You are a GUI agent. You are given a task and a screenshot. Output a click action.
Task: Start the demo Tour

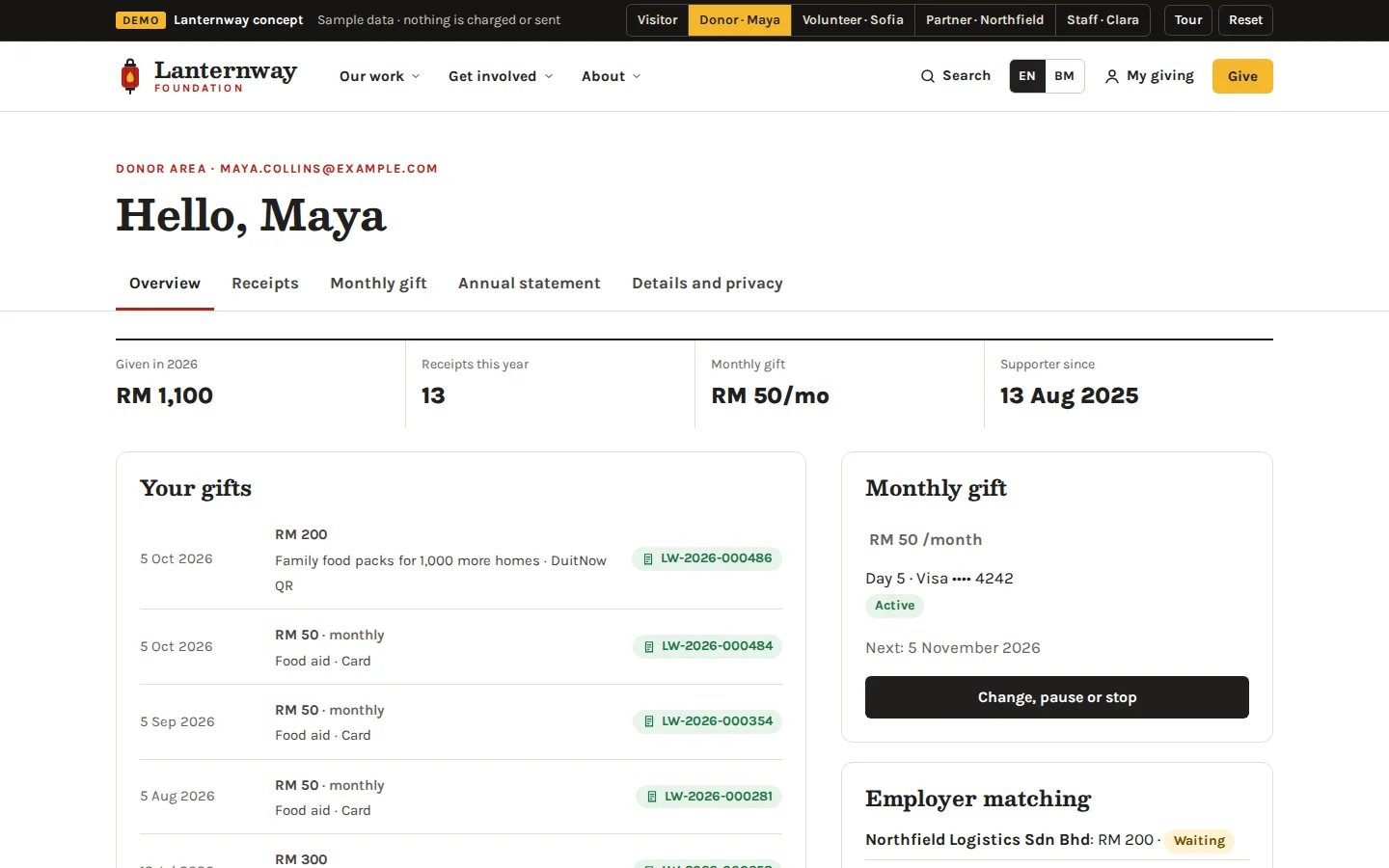[1188, 20]
